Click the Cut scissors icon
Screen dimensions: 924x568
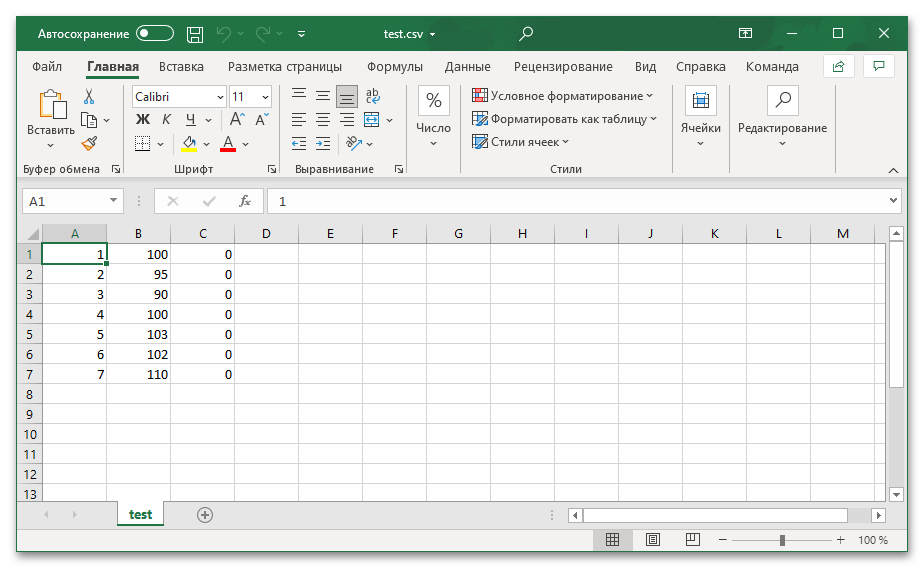coord(89,97)
